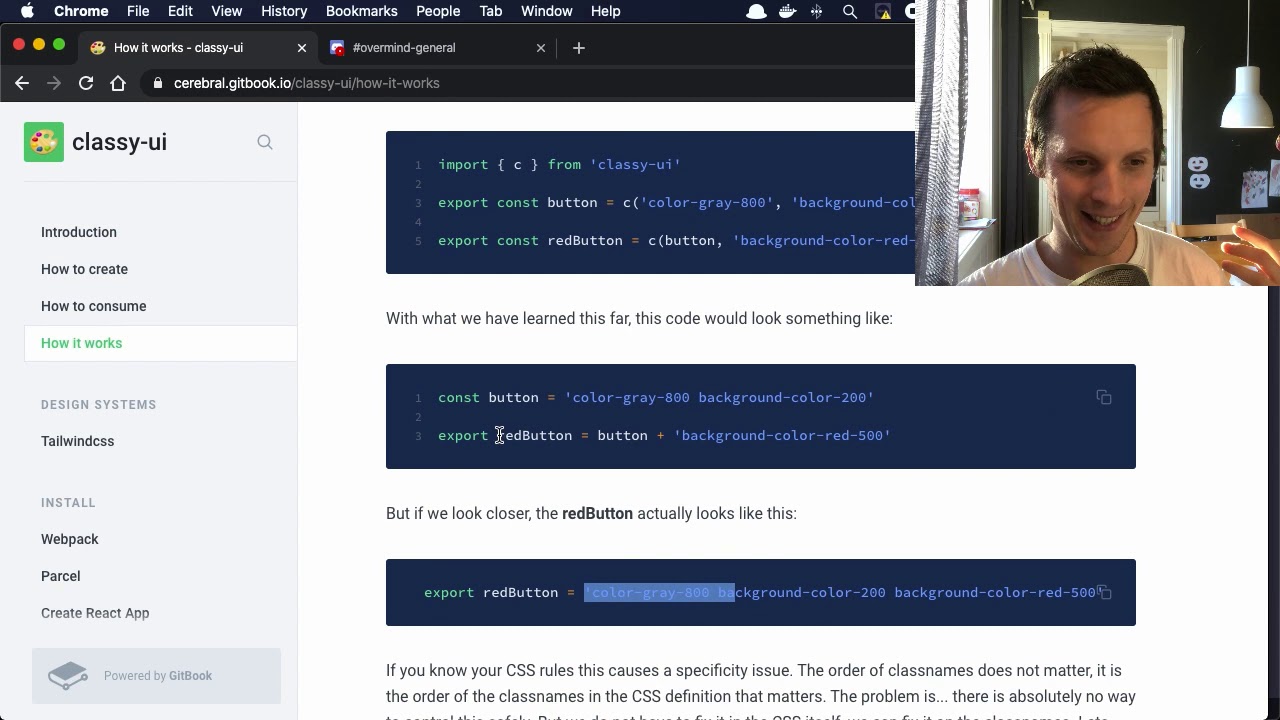Open the View menu
Image resolution: width=1280 pixels, height=720 pixels.
click(x=227, y=11)
